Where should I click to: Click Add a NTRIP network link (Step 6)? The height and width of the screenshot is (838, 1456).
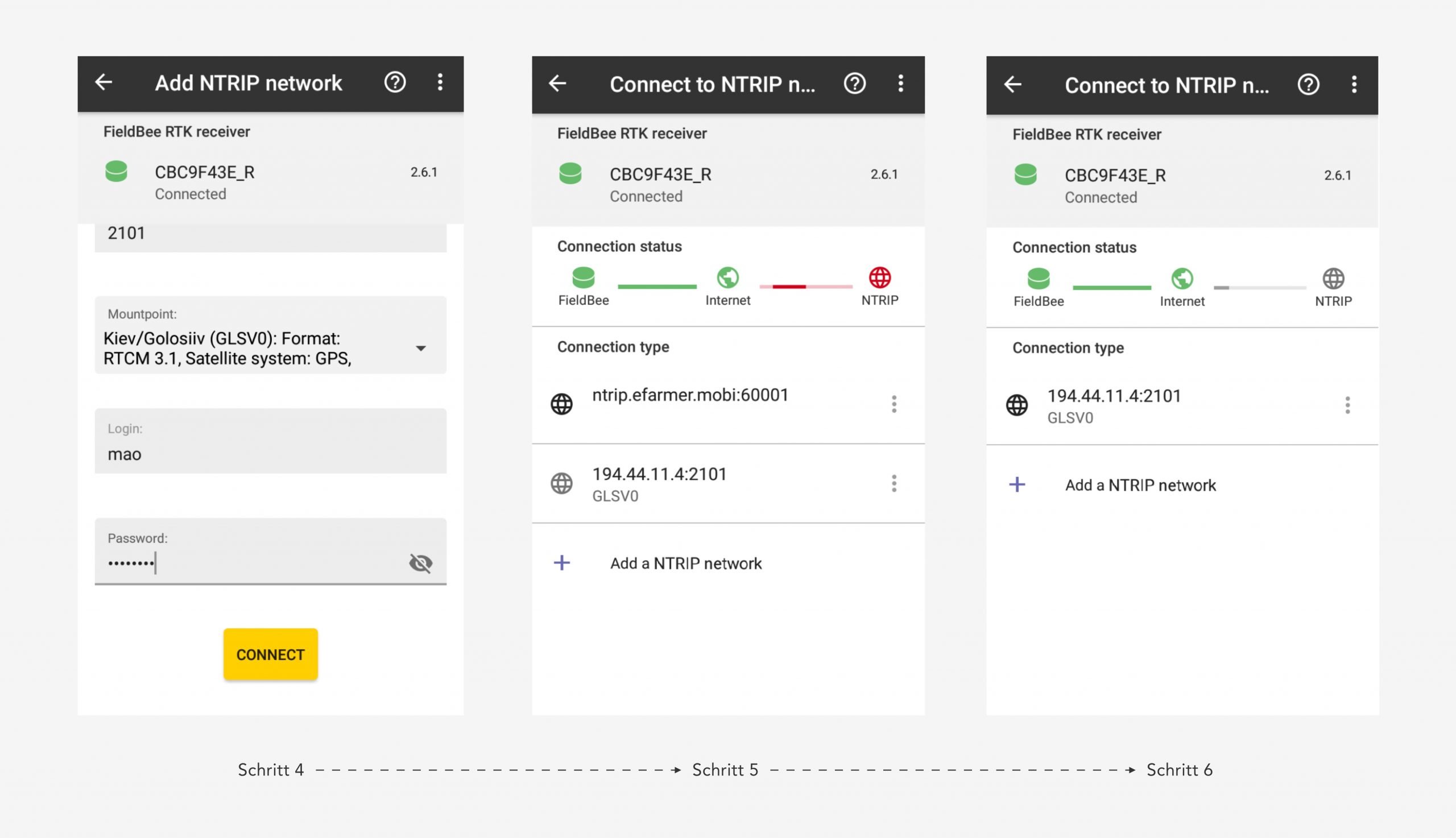pyautogui.click(x=1140, y=485)
